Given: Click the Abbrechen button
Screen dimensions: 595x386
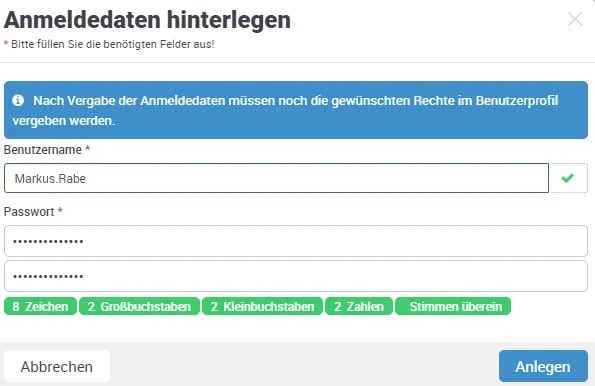Looking at the screenshot, I should (x=57, y=366).
